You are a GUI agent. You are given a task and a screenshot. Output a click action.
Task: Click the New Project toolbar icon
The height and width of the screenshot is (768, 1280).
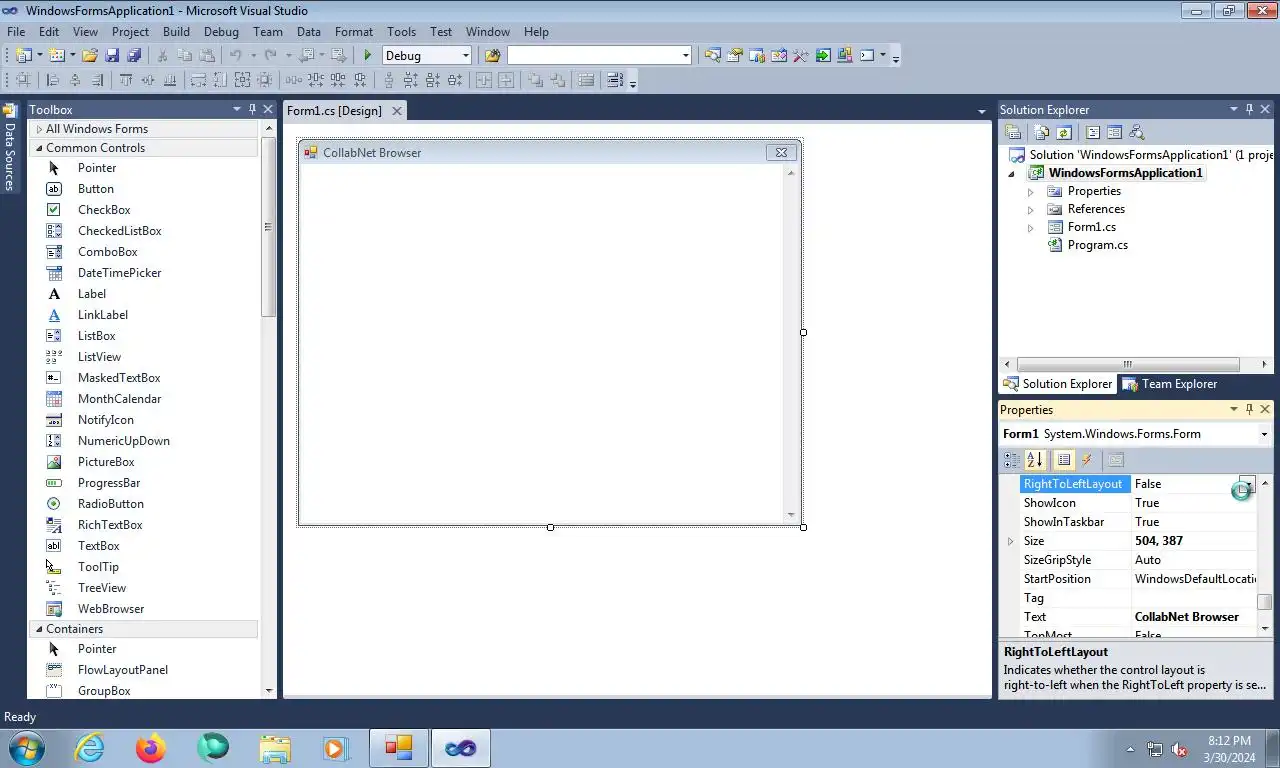tap(23, 56)
